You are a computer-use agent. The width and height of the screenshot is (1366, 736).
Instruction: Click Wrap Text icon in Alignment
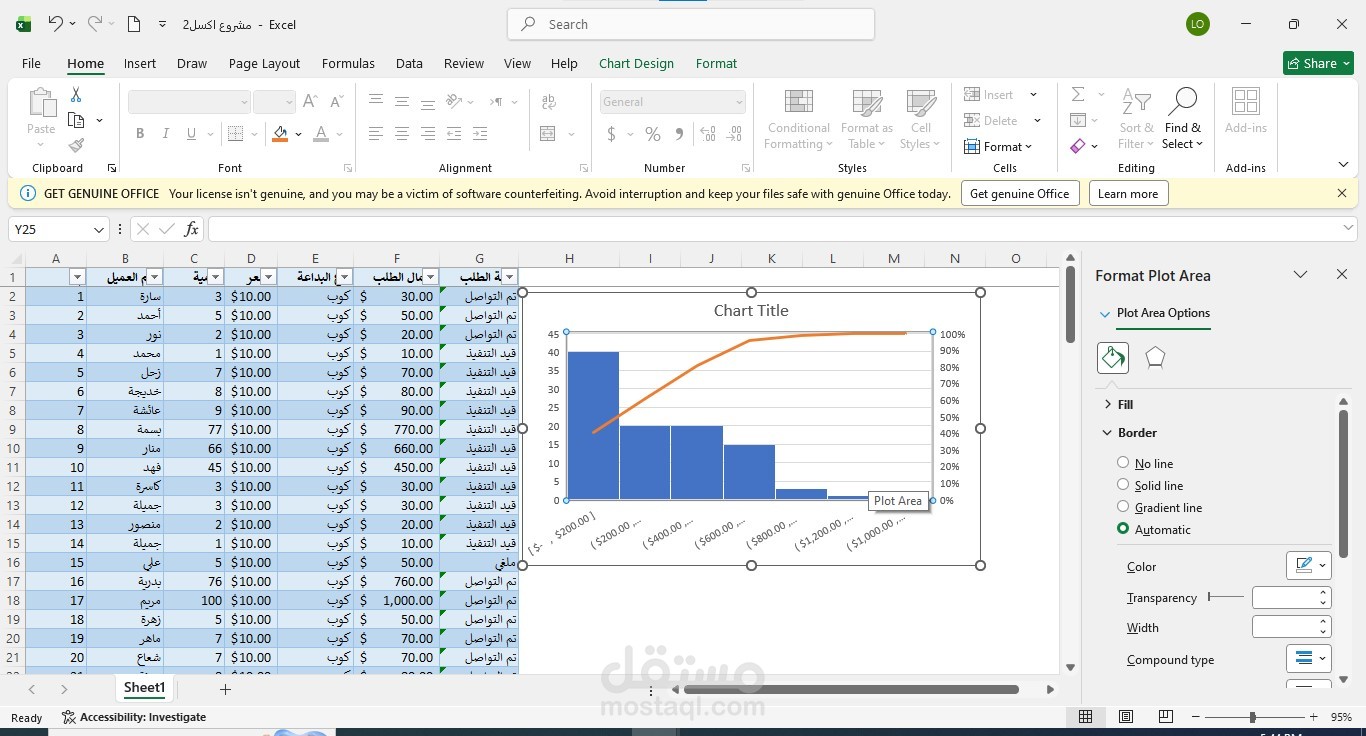point(549,102)
